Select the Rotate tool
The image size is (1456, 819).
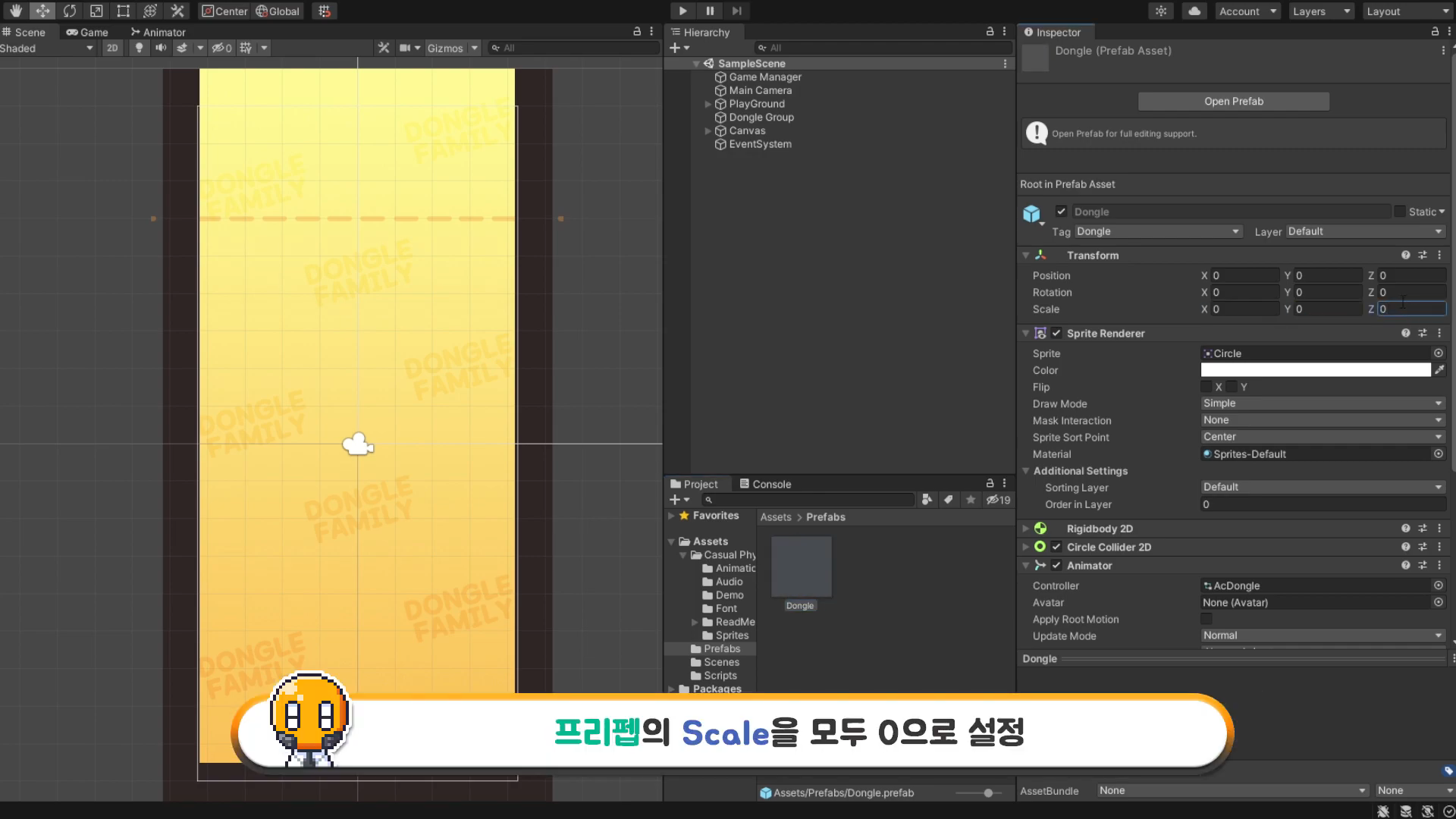pyautogui.click(x=69, y=11)
